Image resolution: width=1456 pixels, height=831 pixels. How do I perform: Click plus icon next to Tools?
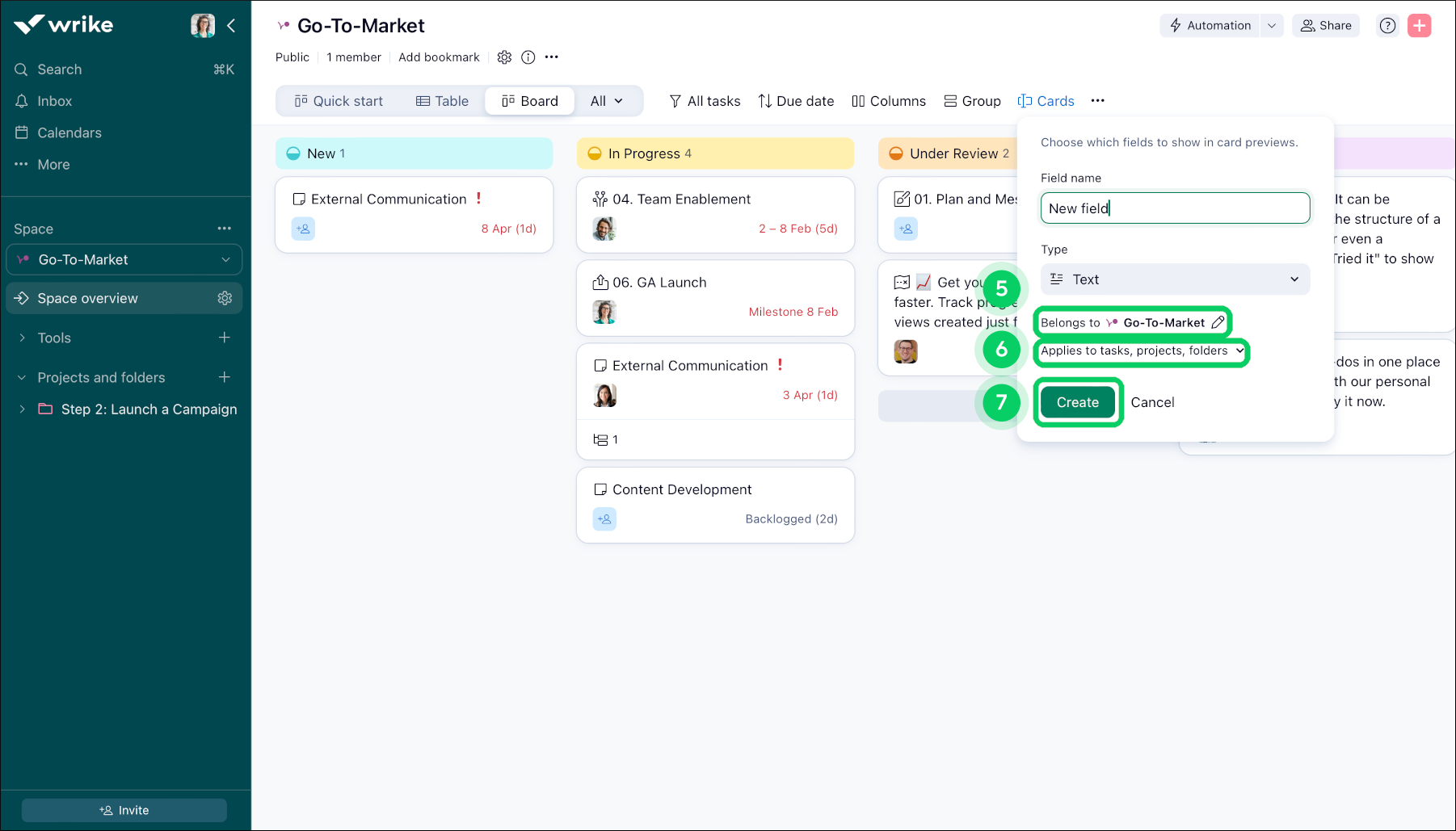[x=225, y=338]
